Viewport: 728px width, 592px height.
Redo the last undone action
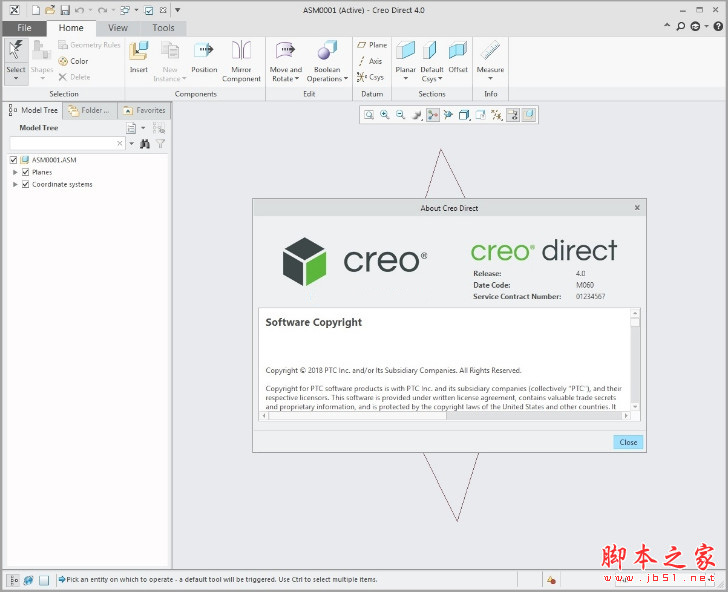103,10
